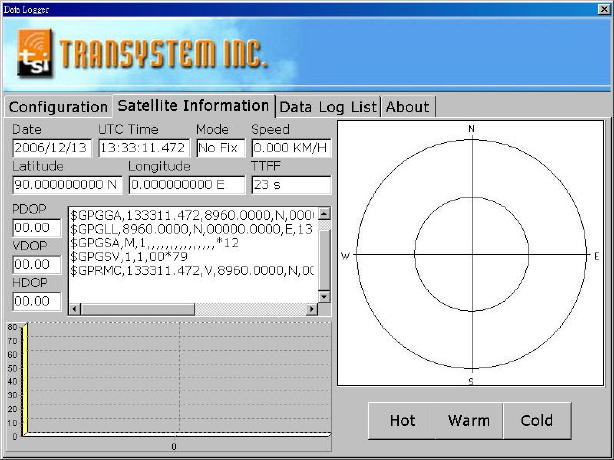614x460 pixels.
Task: Click the Warm start button
Action: (469, 420)
